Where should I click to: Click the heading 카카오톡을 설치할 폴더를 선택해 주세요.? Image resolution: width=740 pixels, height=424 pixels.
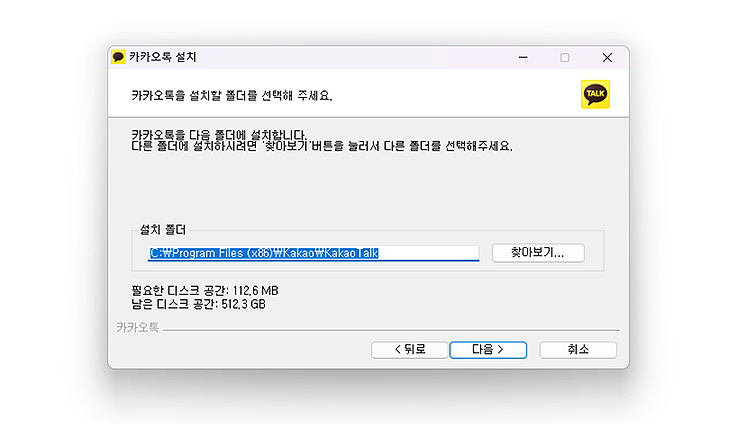coord(232,96)
